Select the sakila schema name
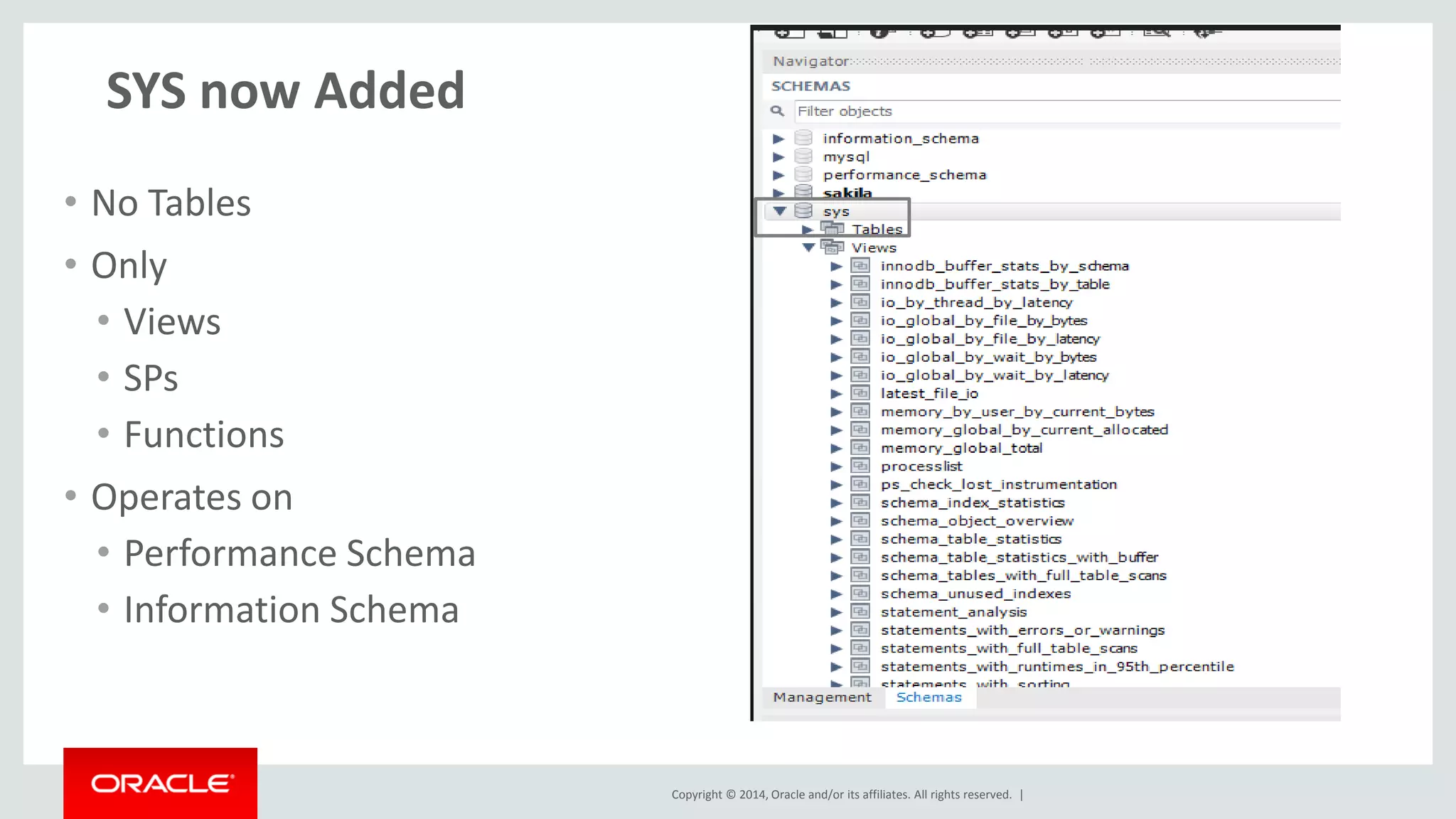The image size is (1456, 819). point(847,193)
